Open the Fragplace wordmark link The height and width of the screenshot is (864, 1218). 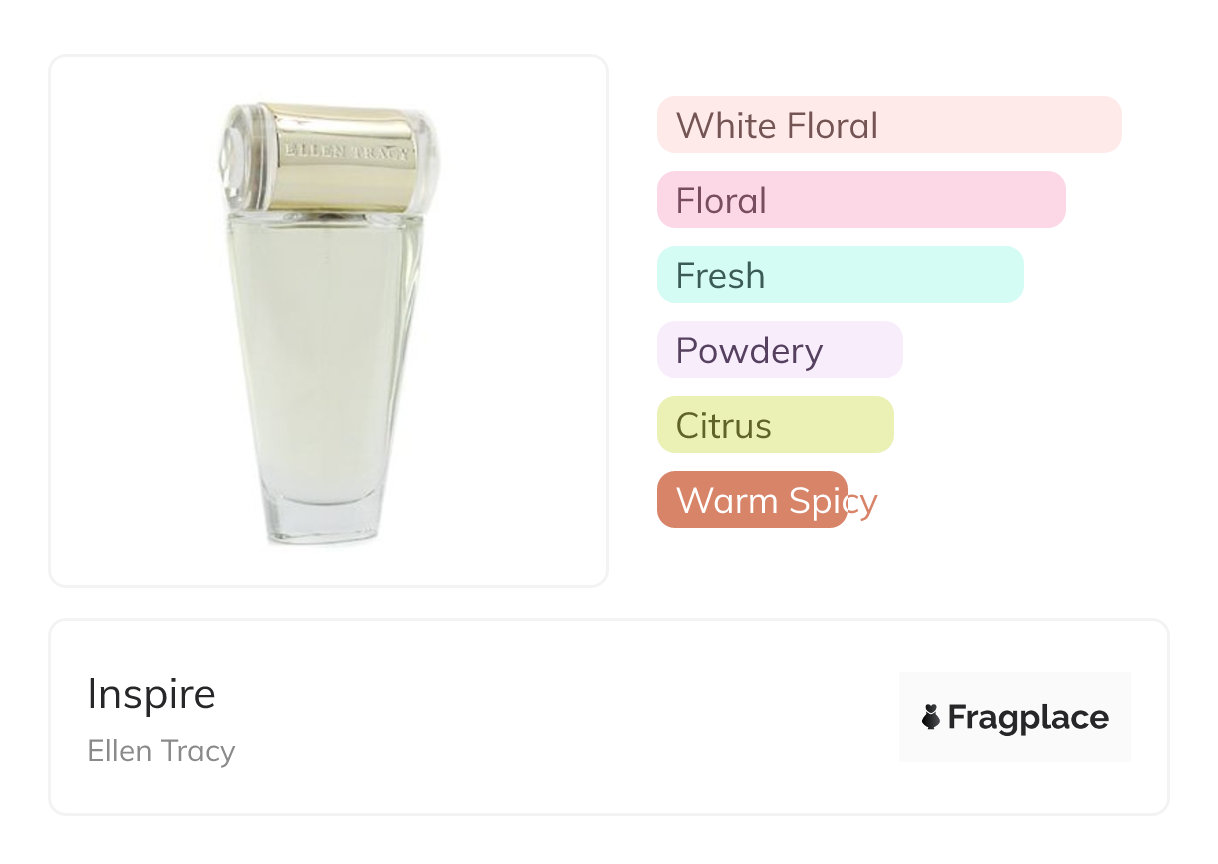coord(1028,717)
